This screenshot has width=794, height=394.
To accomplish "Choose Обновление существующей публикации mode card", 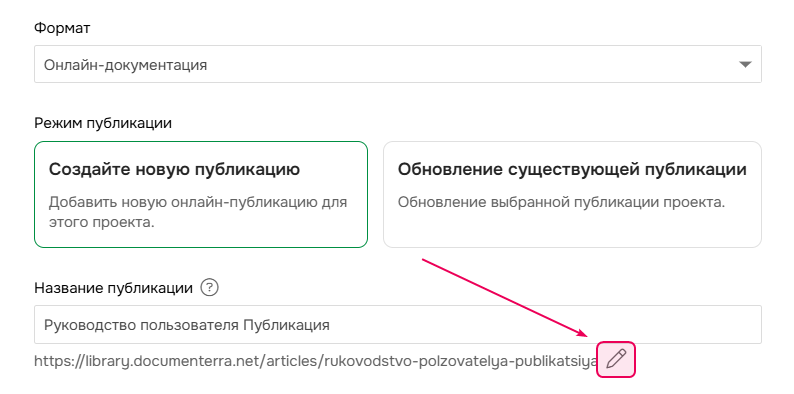I will [572, 194].
